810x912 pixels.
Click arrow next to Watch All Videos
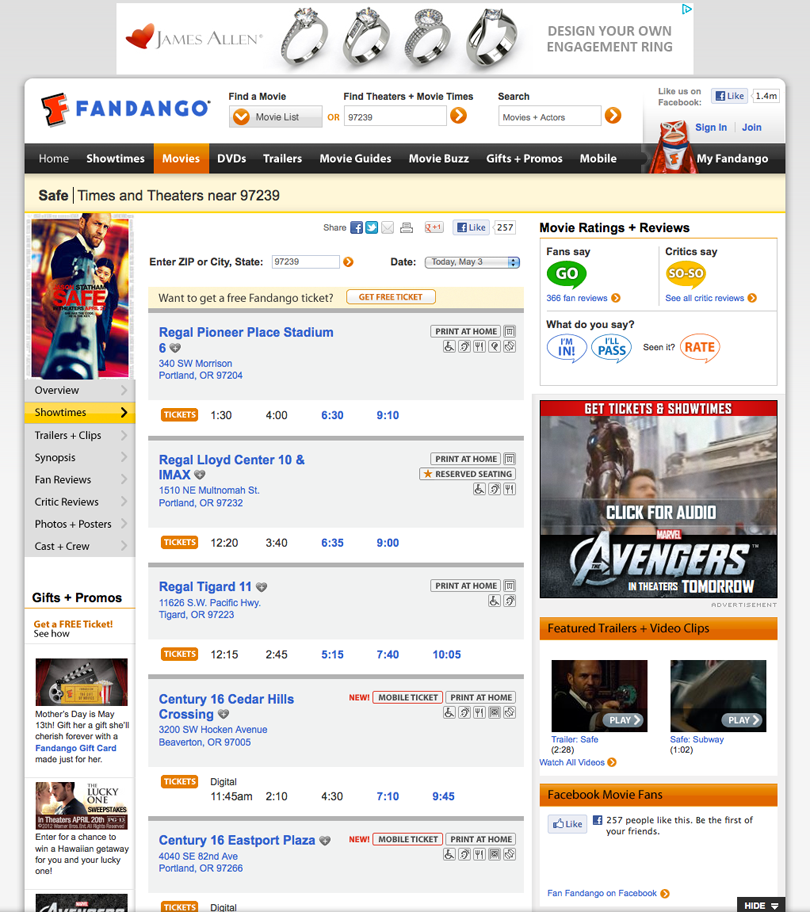[x=612, y=762]
